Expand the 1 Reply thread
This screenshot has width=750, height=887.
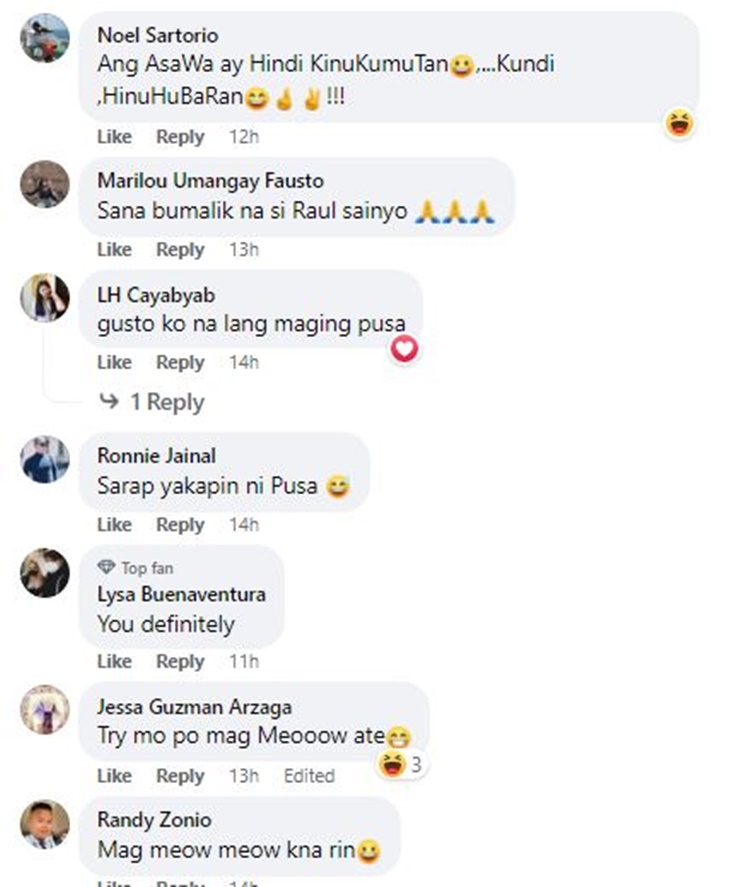[x=167, y=402]
